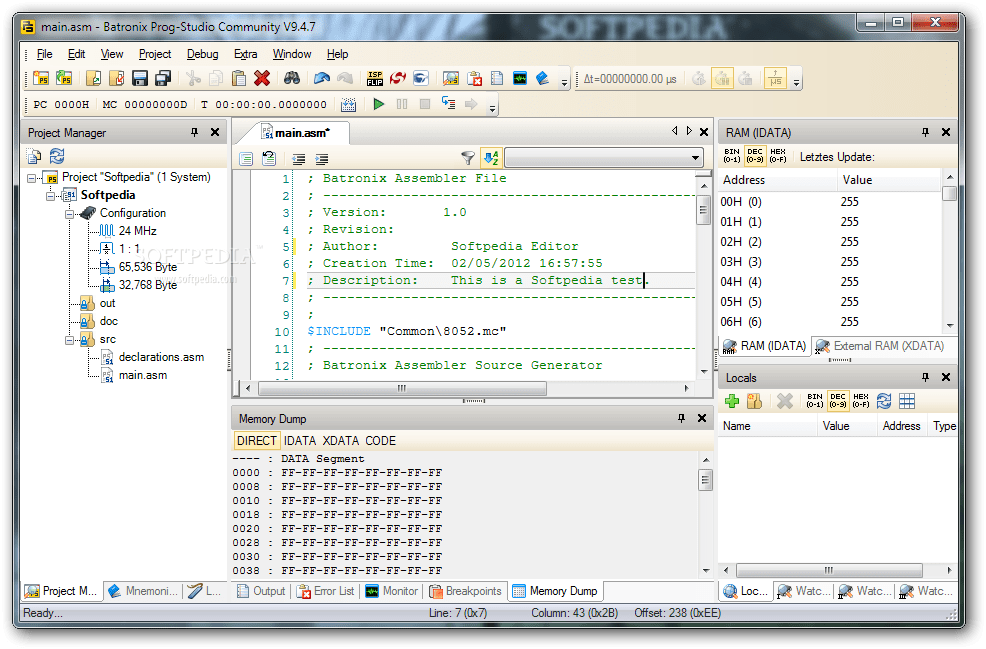
Task: Collapse the Softpedia system tree node
Action: point(50,196)
